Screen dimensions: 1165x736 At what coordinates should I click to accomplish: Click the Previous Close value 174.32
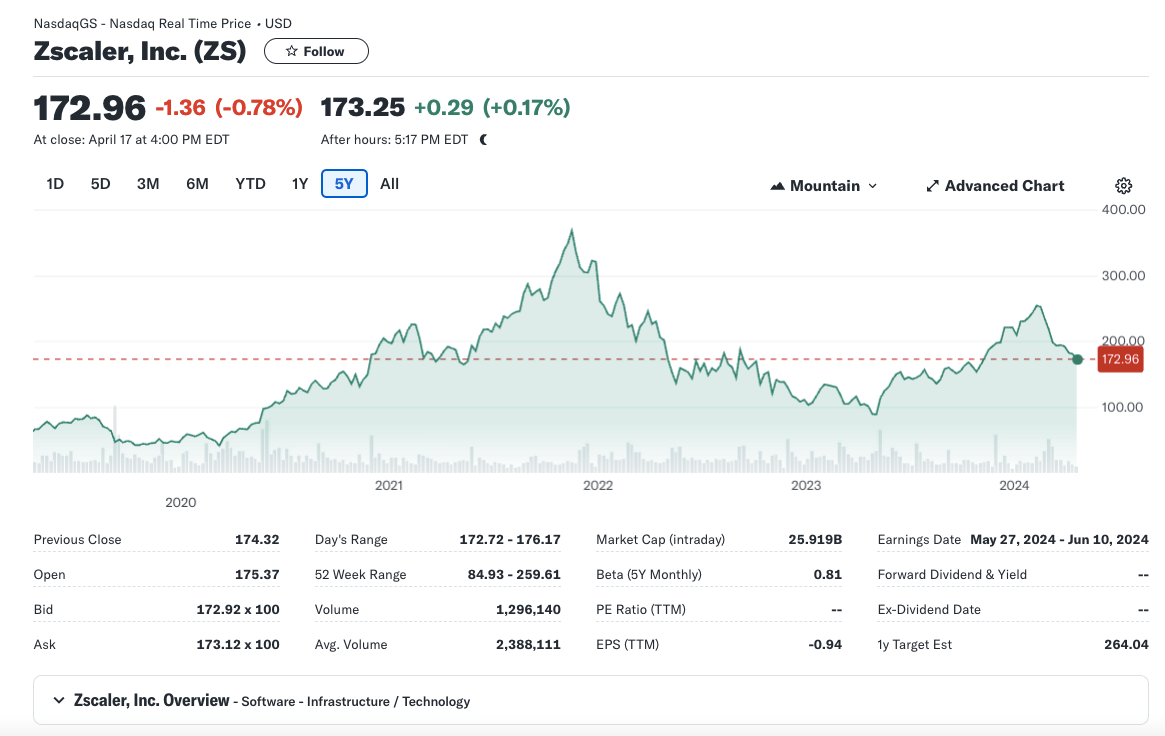pyautogui.click(x=257, y=539)
